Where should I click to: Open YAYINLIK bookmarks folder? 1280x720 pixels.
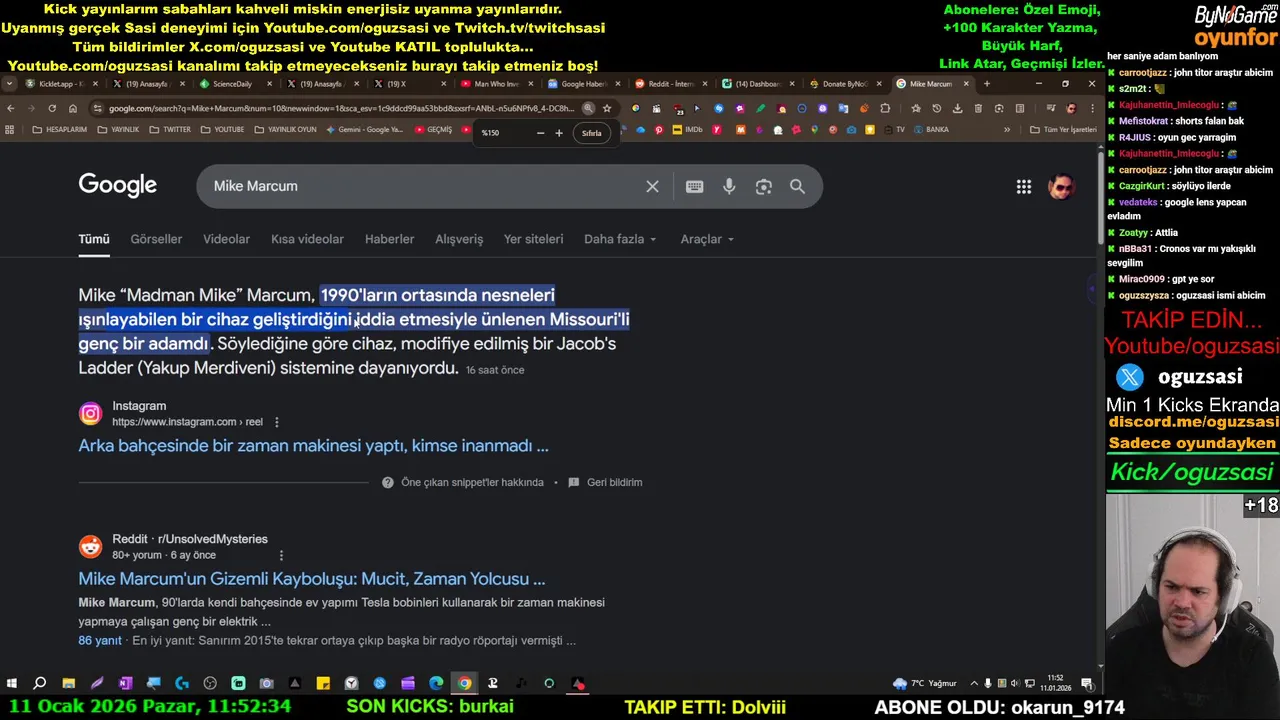click(x=118, y=130)
